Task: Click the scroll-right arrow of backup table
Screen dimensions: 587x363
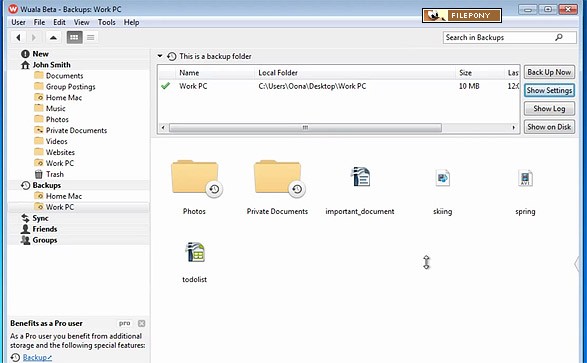Action: 514,128
